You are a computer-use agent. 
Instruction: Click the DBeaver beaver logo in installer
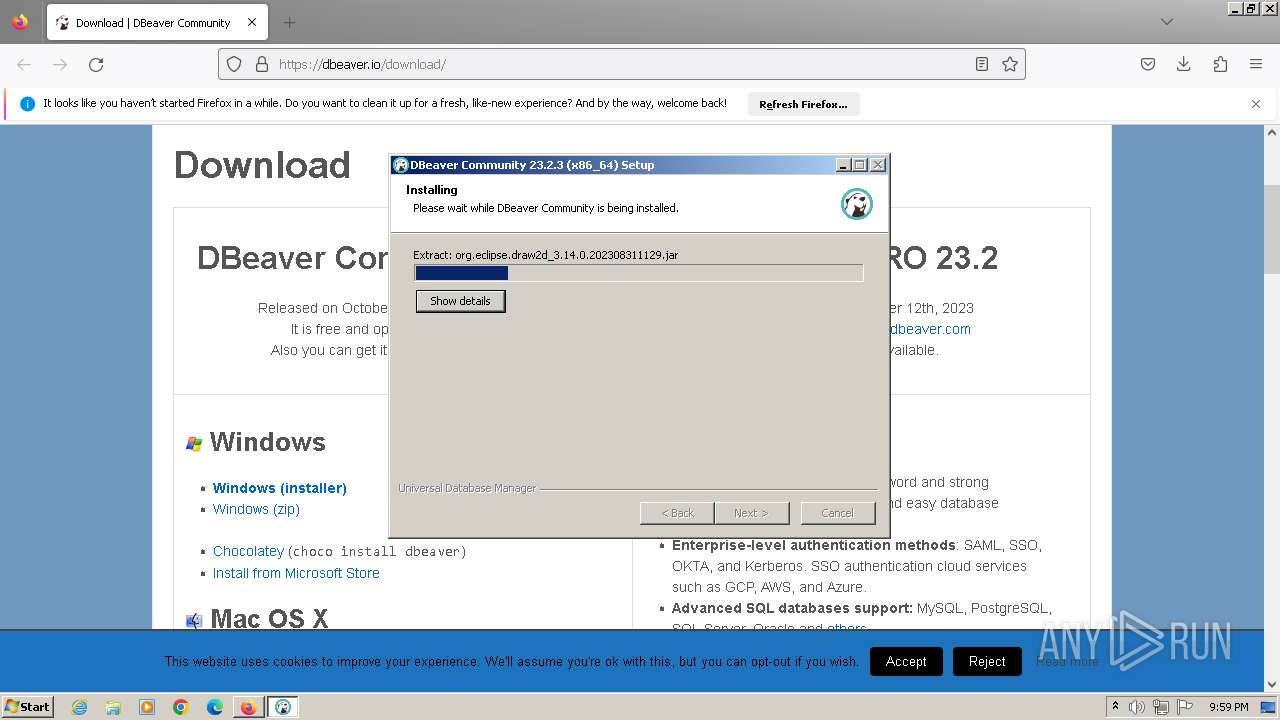(857, 204)
